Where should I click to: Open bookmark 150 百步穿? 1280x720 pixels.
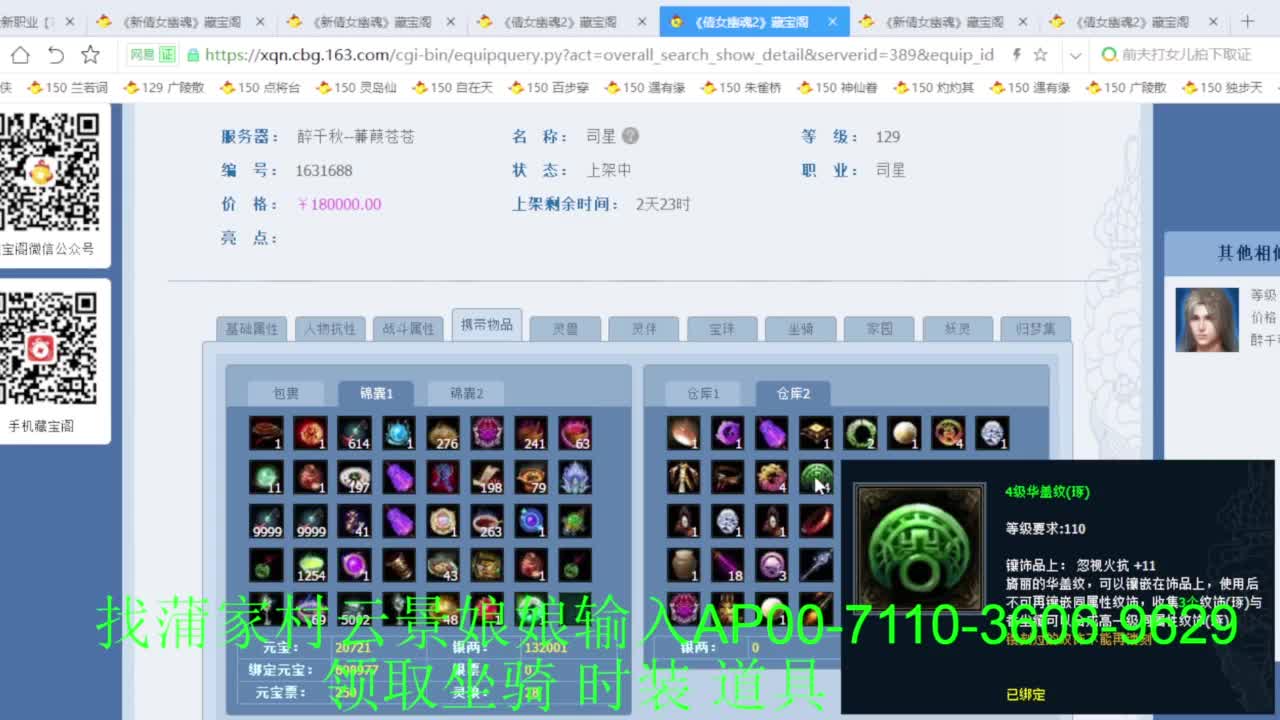[549, 88]
